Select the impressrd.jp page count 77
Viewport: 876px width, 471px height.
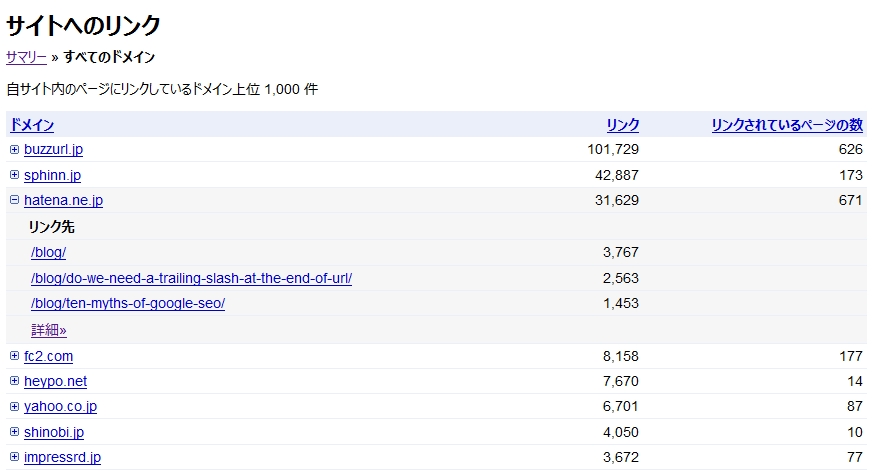point(855,457)
